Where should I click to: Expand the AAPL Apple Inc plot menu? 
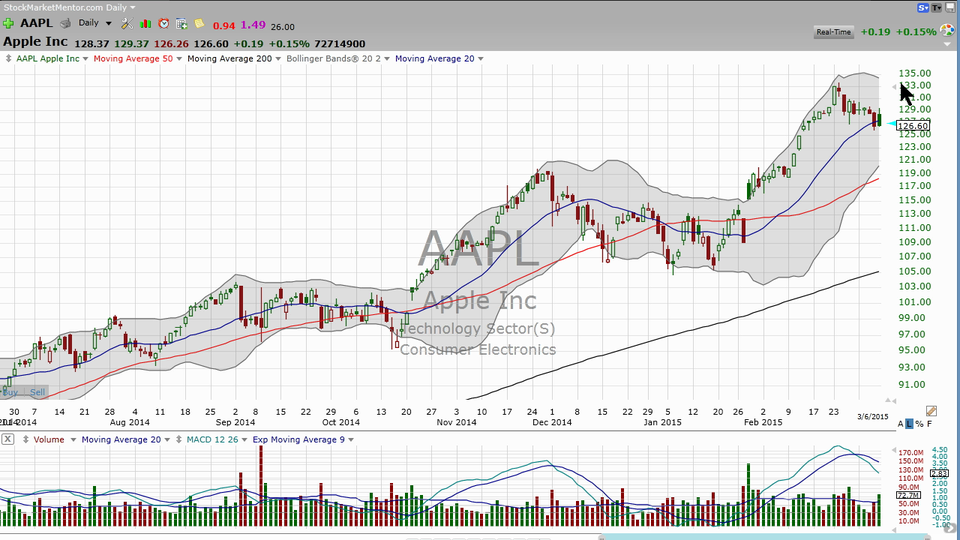point(85,59)
